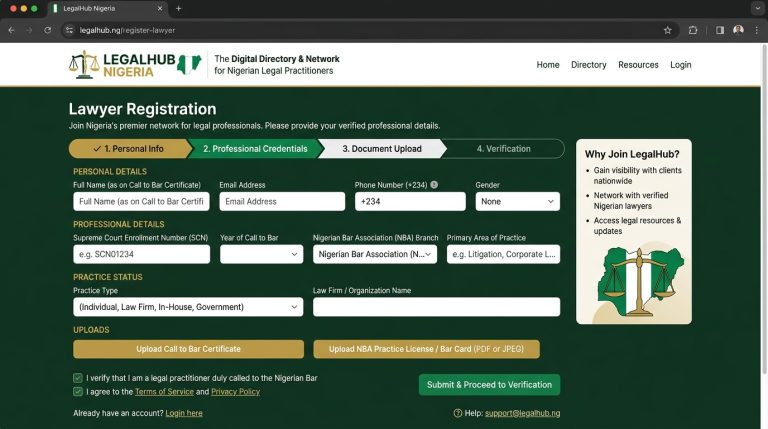Screen dimensions: 768x429
Task: Open the browser extensions puzzle icon
Action: [693, 30]
